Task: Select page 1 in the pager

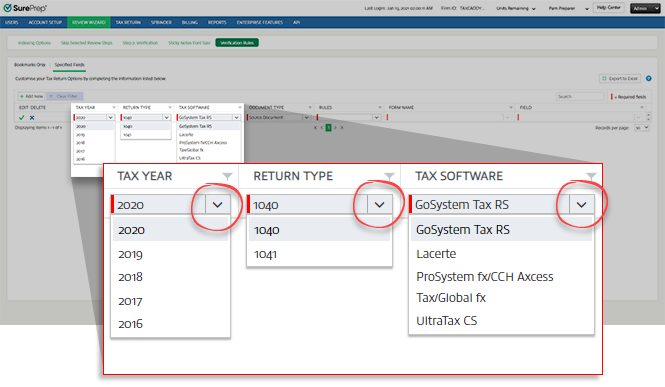Action: 328,128
